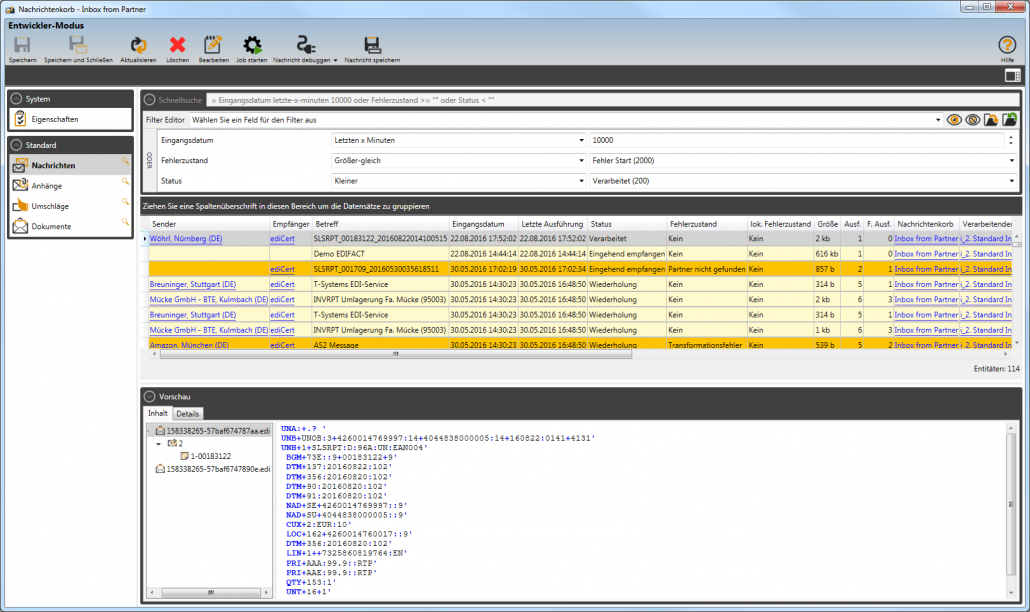The image size is (1030, 612).
Task: Collapse the Schnellsuche section
Action: pyautogui.click(x=149, y=100)
